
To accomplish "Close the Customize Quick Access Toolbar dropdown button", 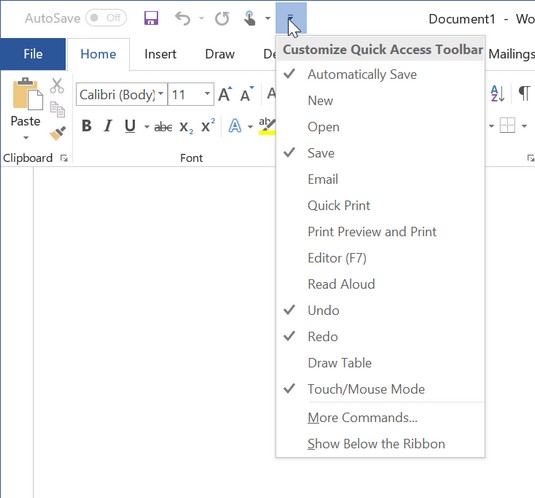I will pyautogui.click(x=291, y=18).
